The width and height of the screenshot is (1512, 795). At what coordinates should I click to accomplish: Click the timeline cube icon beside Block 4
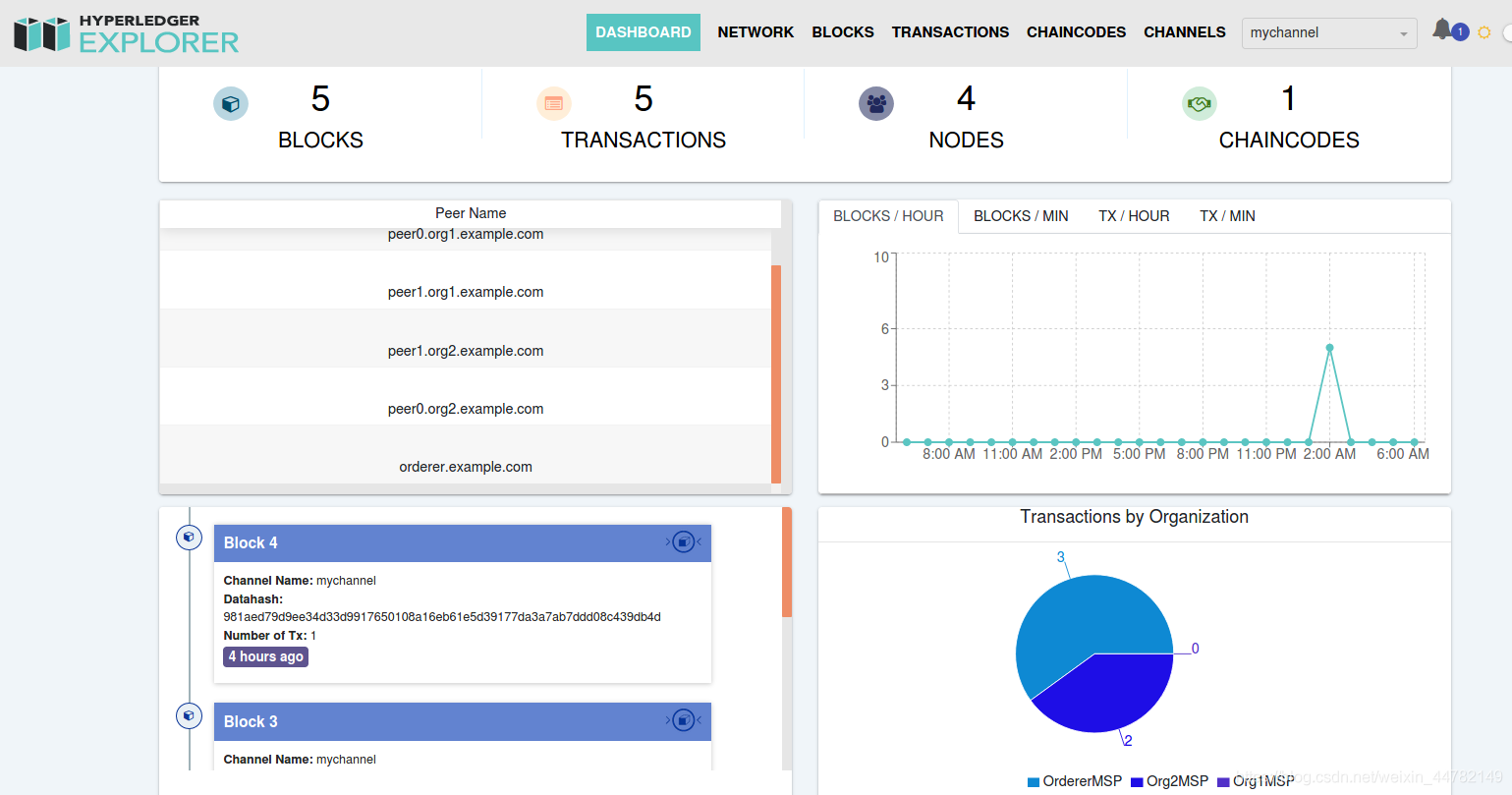189,538
